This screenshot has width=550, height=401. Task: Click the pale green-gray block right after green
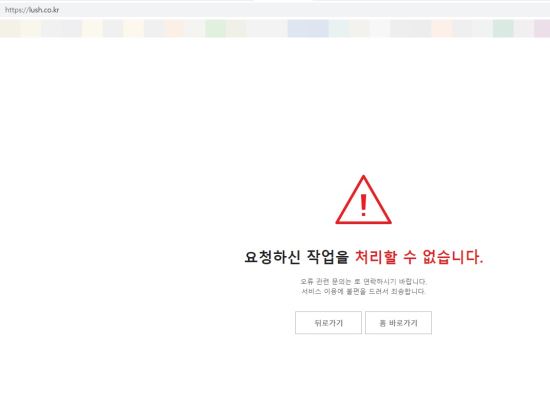click(236, 28)
